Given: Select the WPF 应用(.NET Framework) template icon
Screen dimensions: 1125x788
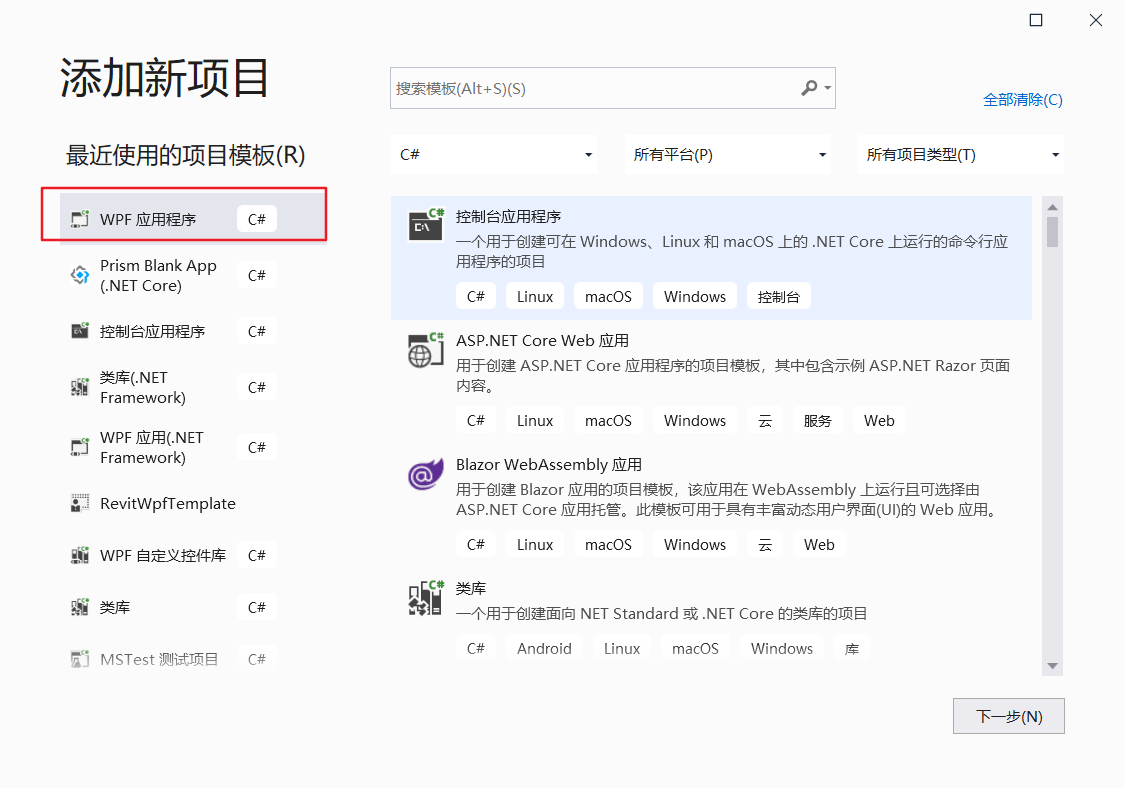Looking at the screenshot, I should tap(80, 447).
